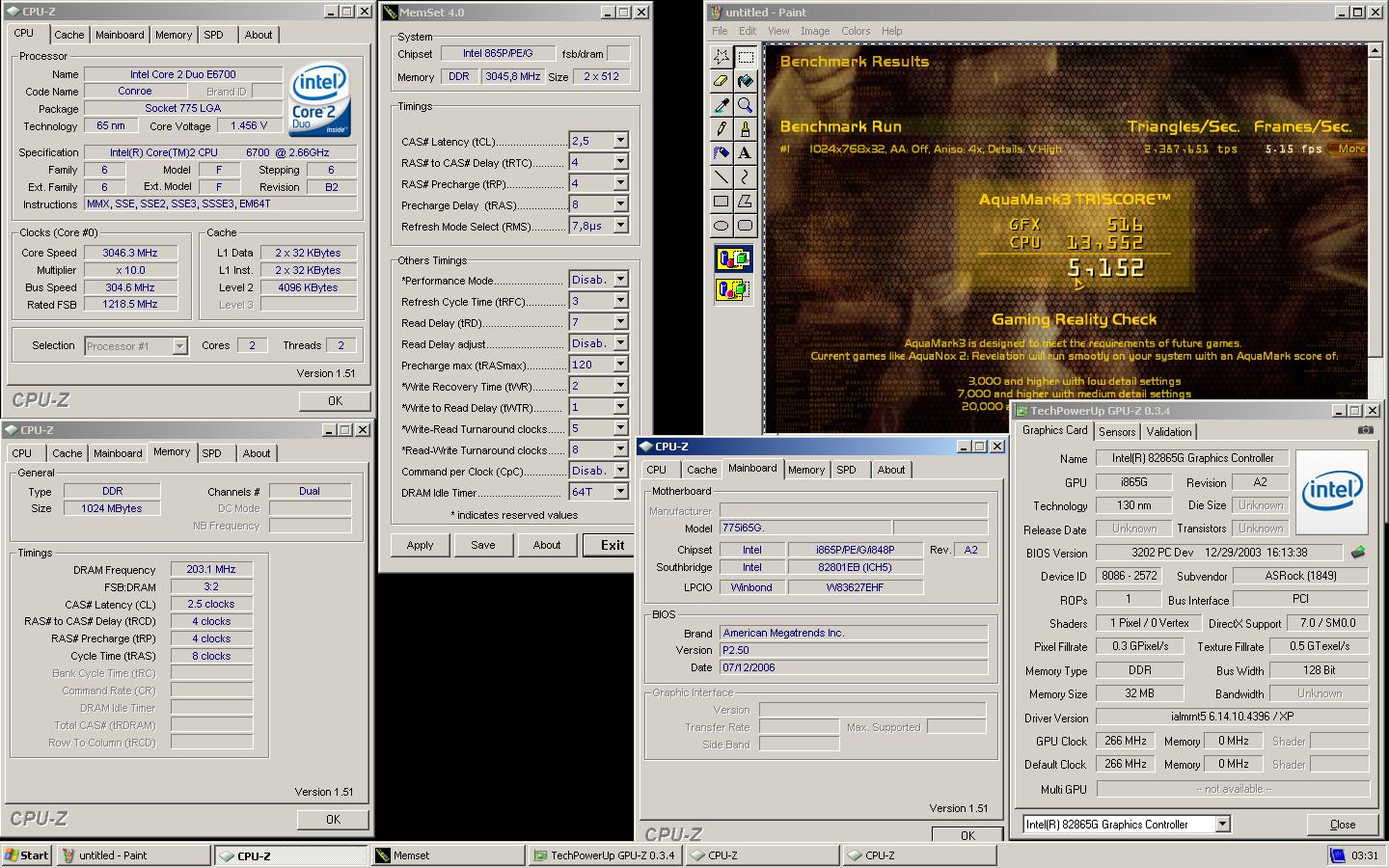Select the Free-Form Select tool in Paint
Screen dimensions: 1389x868
pyautogui.click(x=722, y=58)
